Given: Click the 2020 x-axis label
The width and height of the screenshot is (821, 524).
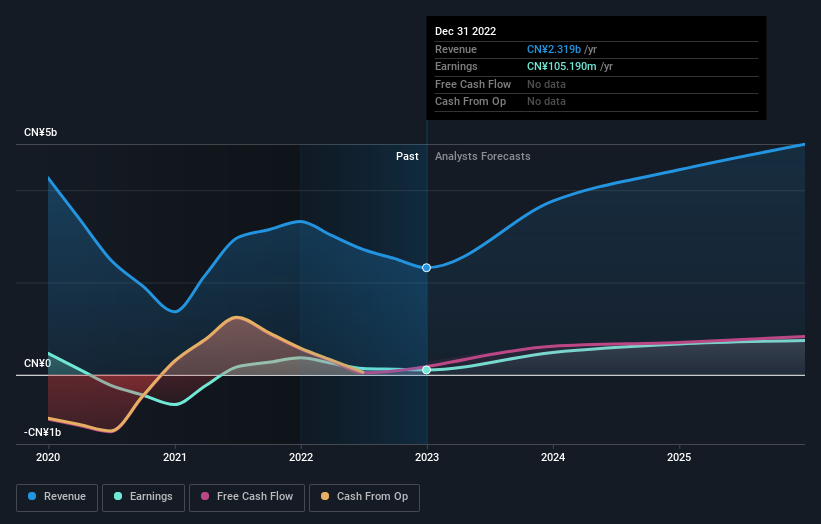Looking at the screenshot, I should [x=48, y=458].
